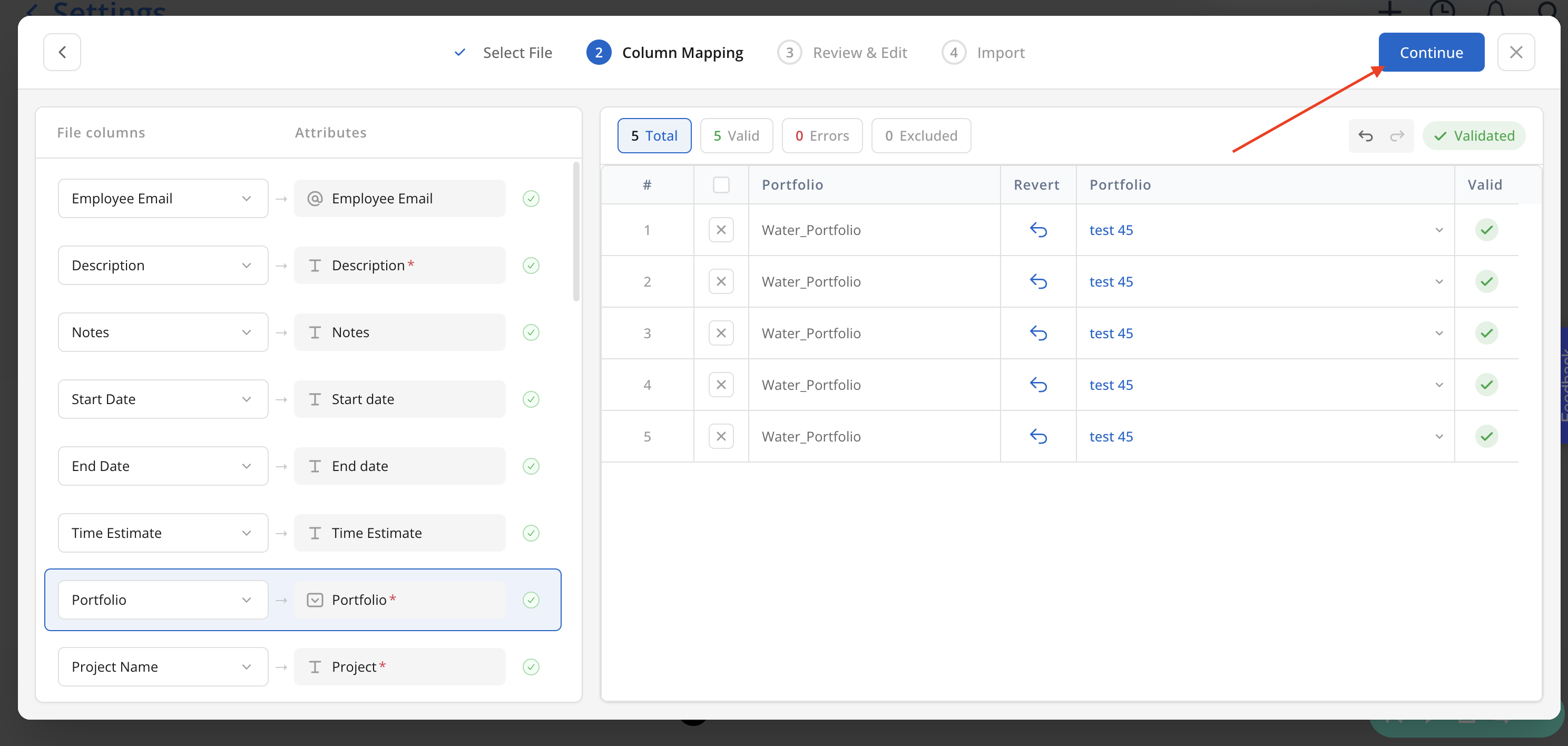Click the redo arrow icon
This screenshot has width=1568, height=746.
[x=1397, y=136]
